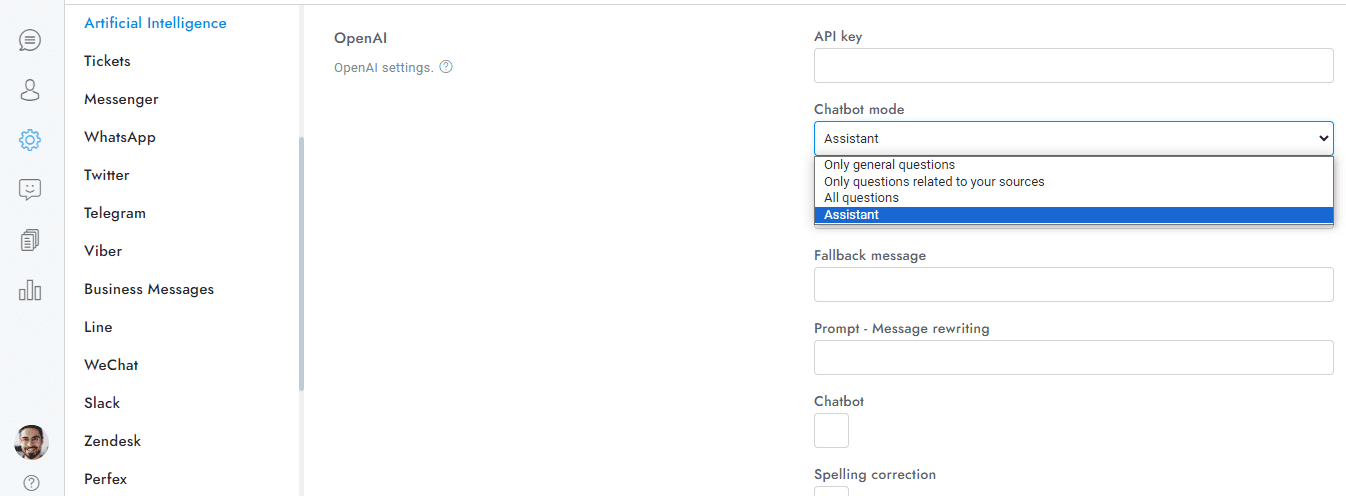Image resolution: width=1346 pixels, height=496 pixels.
Task: Select 'Only general questions' option
Action: click(x=889, y=165)
